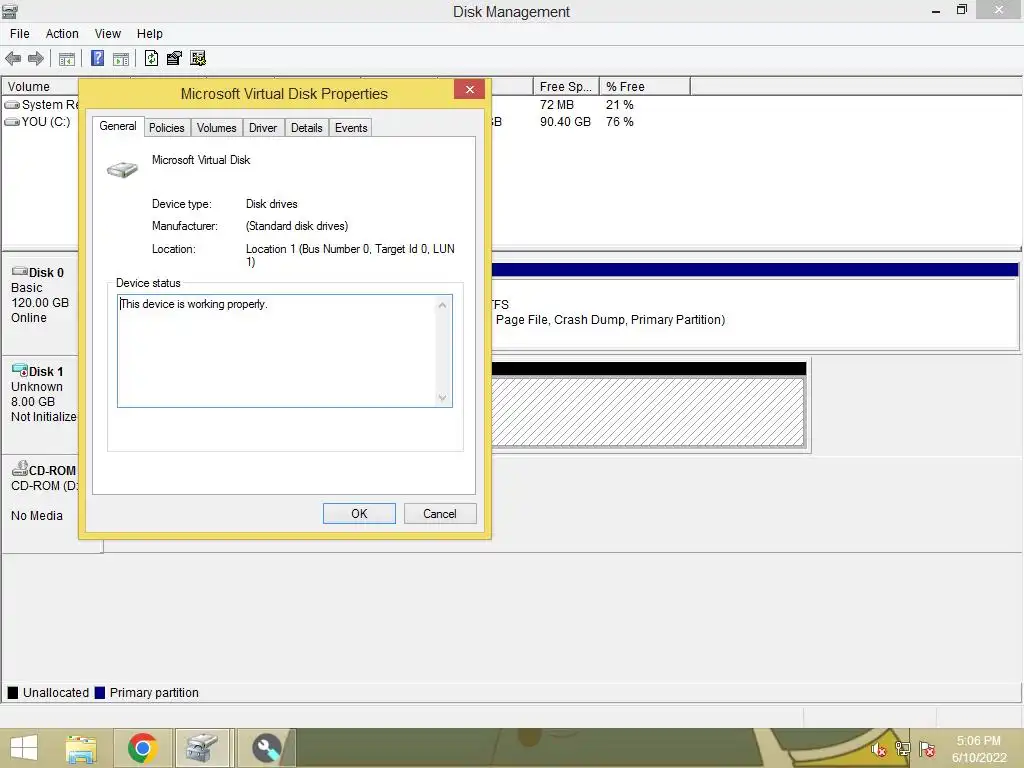Click the System Reserved volume icon

click(x=12, y=104)
